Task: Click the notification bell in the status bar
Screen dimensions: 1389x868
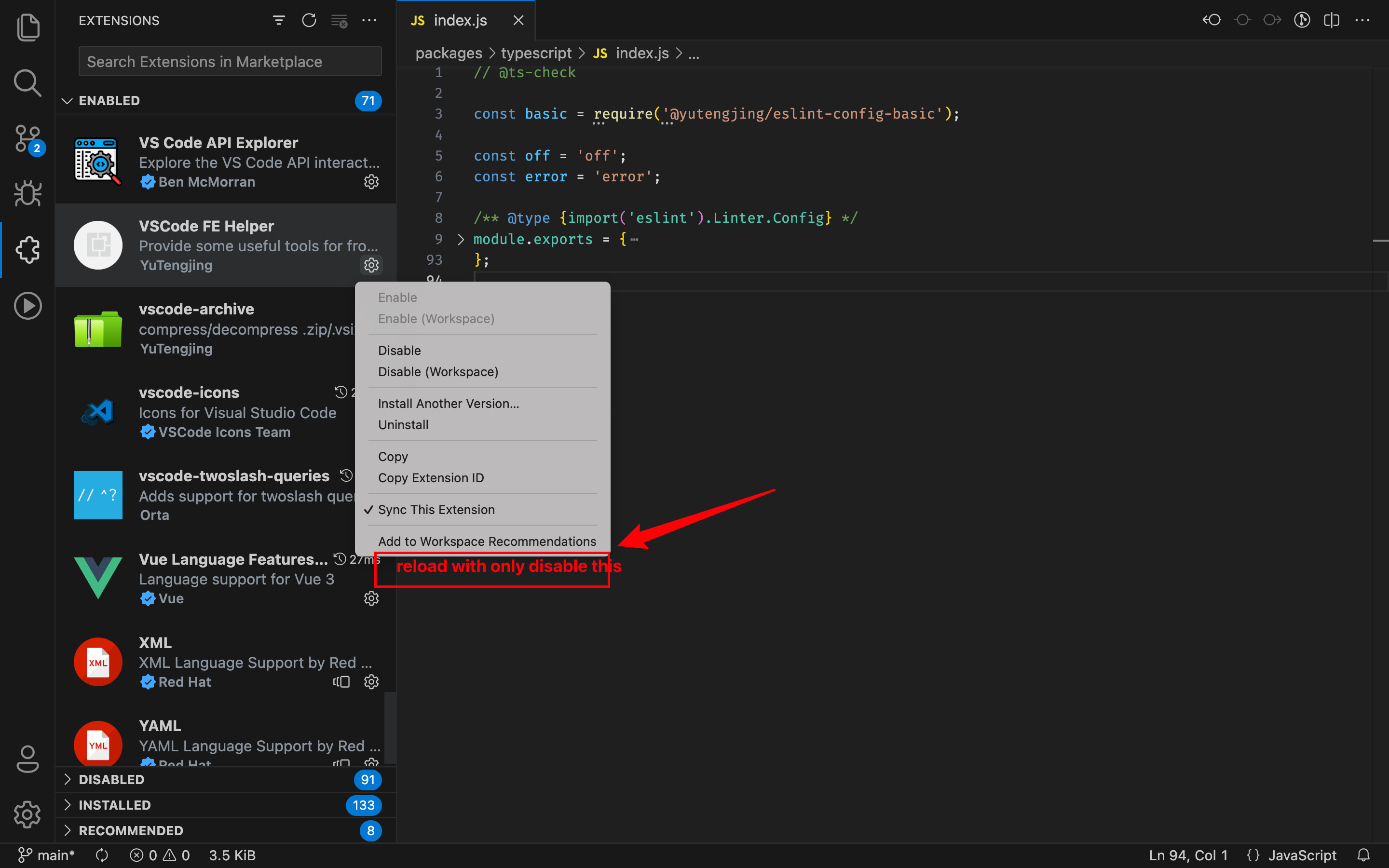Action: click(x=1365, y=855)
